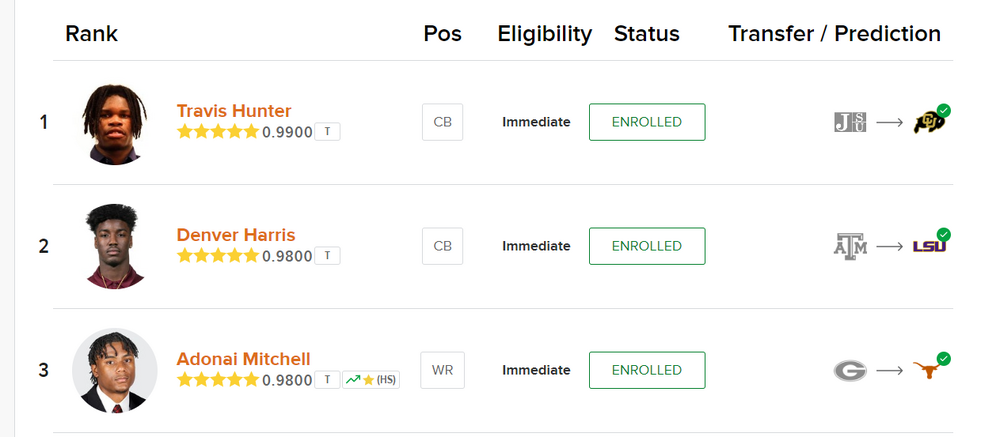Click the Colorado Buffaloes logo for Travis Hunter
This screenshot has height=437, width=1000.
pyautogui.click(x=929, y=122)
